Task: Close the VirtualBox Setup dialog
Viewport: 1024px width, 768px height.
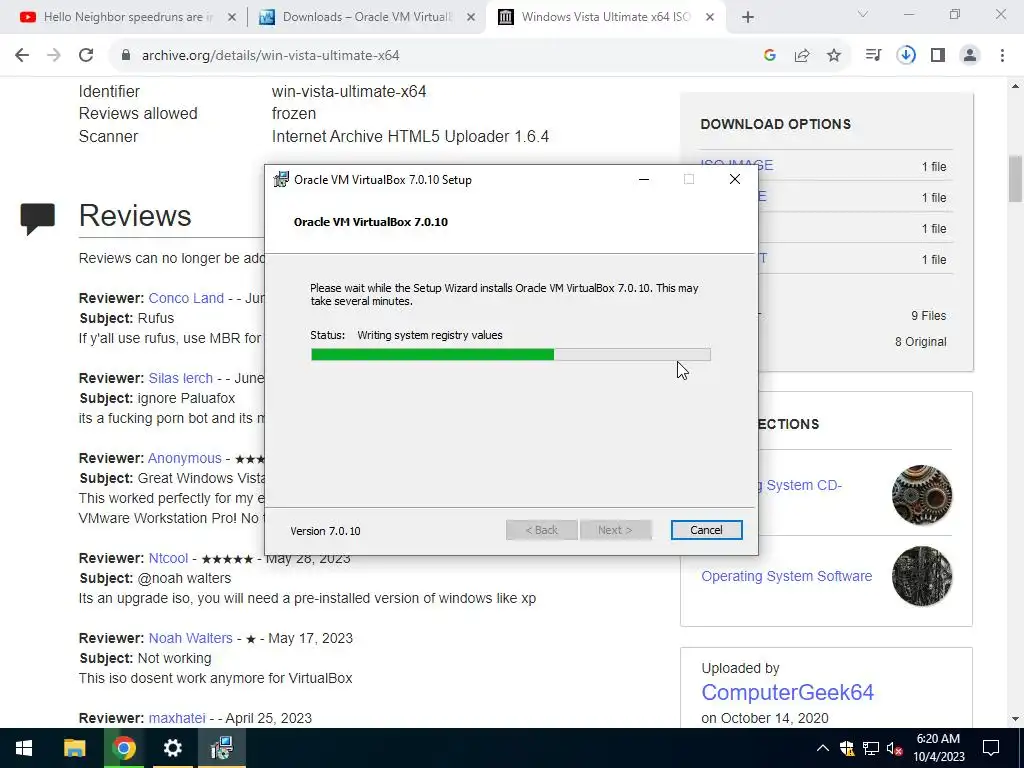Action: coord(735,179)
